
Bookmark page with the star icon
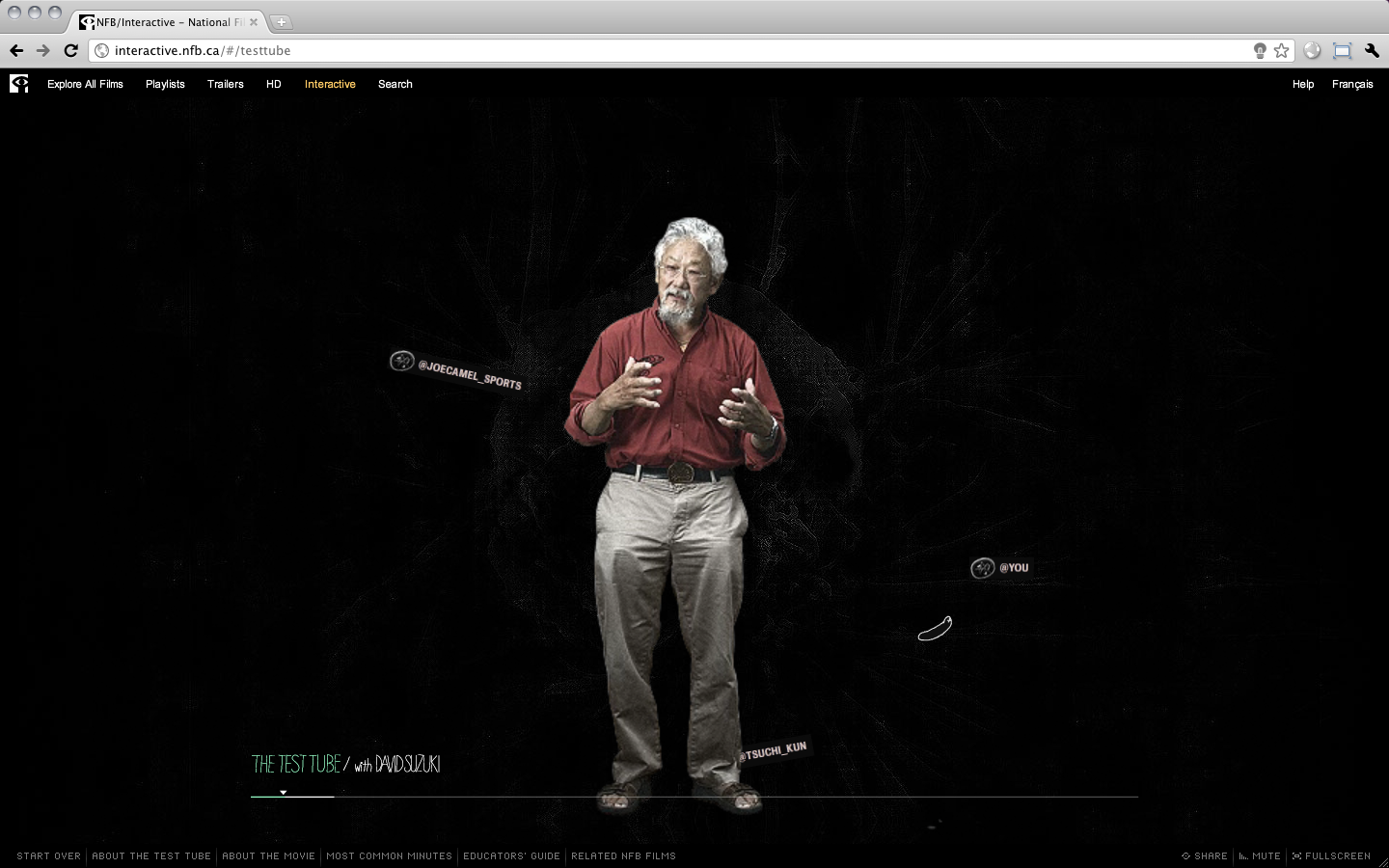[1281, 50]
